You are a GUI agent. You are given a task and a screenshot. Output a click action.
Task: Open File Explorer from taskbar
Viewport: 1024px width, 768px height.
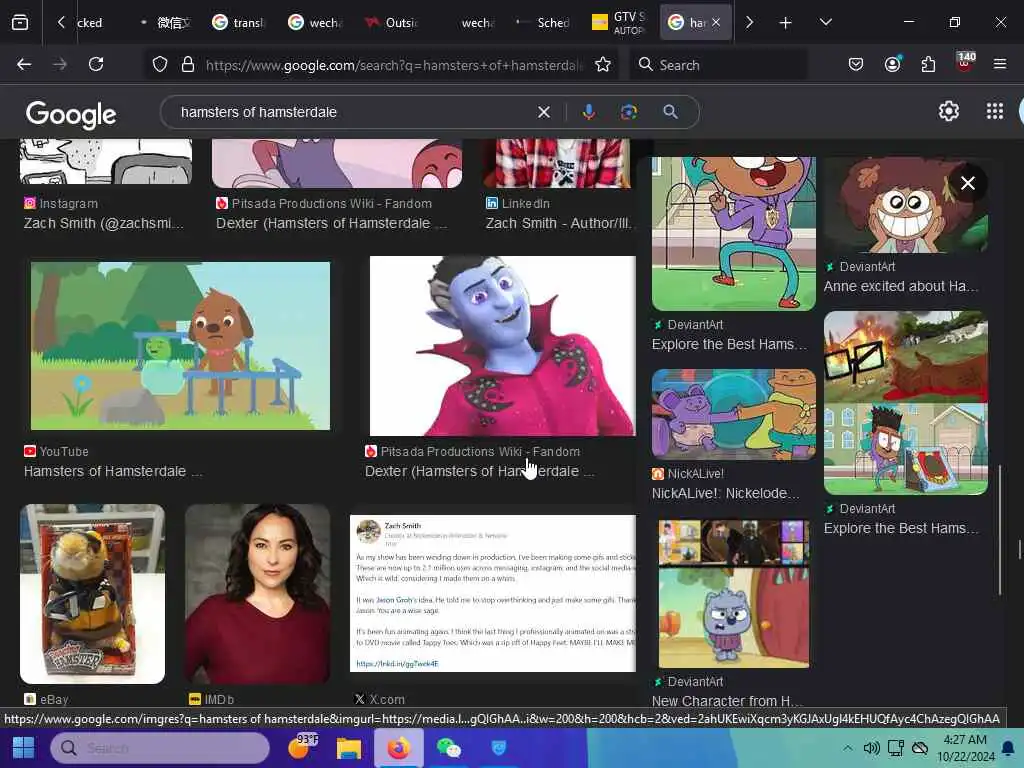point(348,748)
